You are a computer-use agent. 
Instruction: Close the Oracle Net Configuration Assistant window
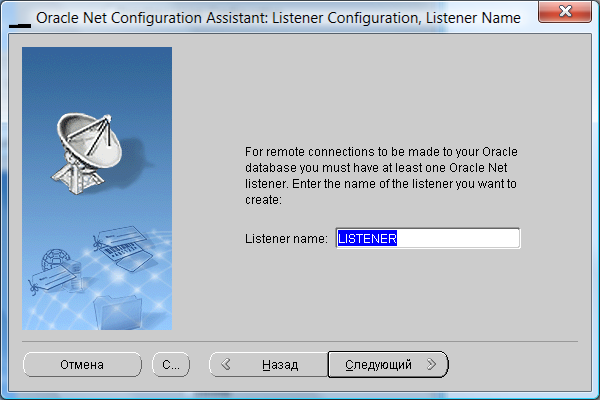pyautogui.click(x=565, y=11)
